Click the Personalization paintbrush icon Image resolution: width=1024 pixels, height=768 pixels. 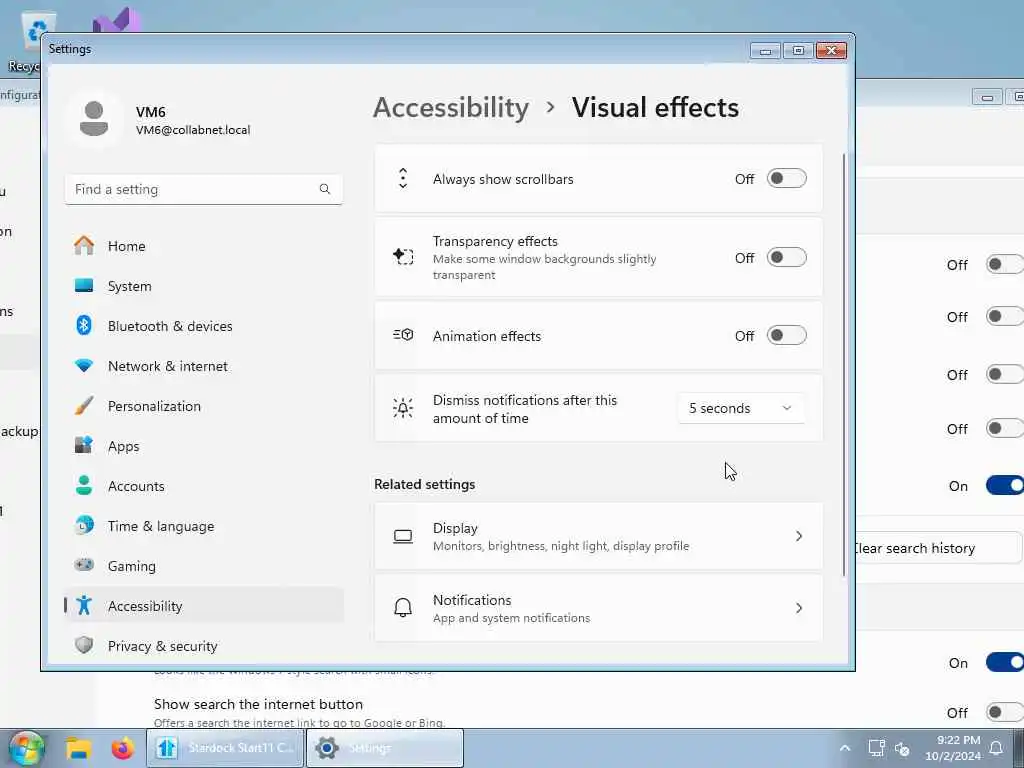pyautogui.click(x=84, y=406)
